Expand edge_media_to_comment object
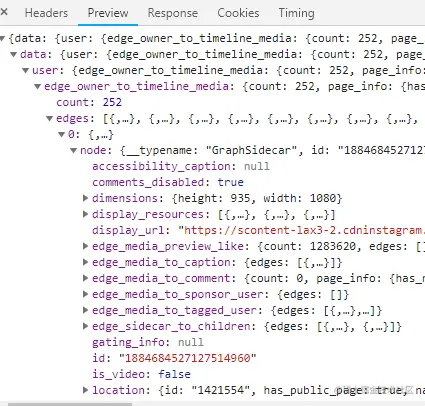The image size is (425, 406). click(86, 278)
